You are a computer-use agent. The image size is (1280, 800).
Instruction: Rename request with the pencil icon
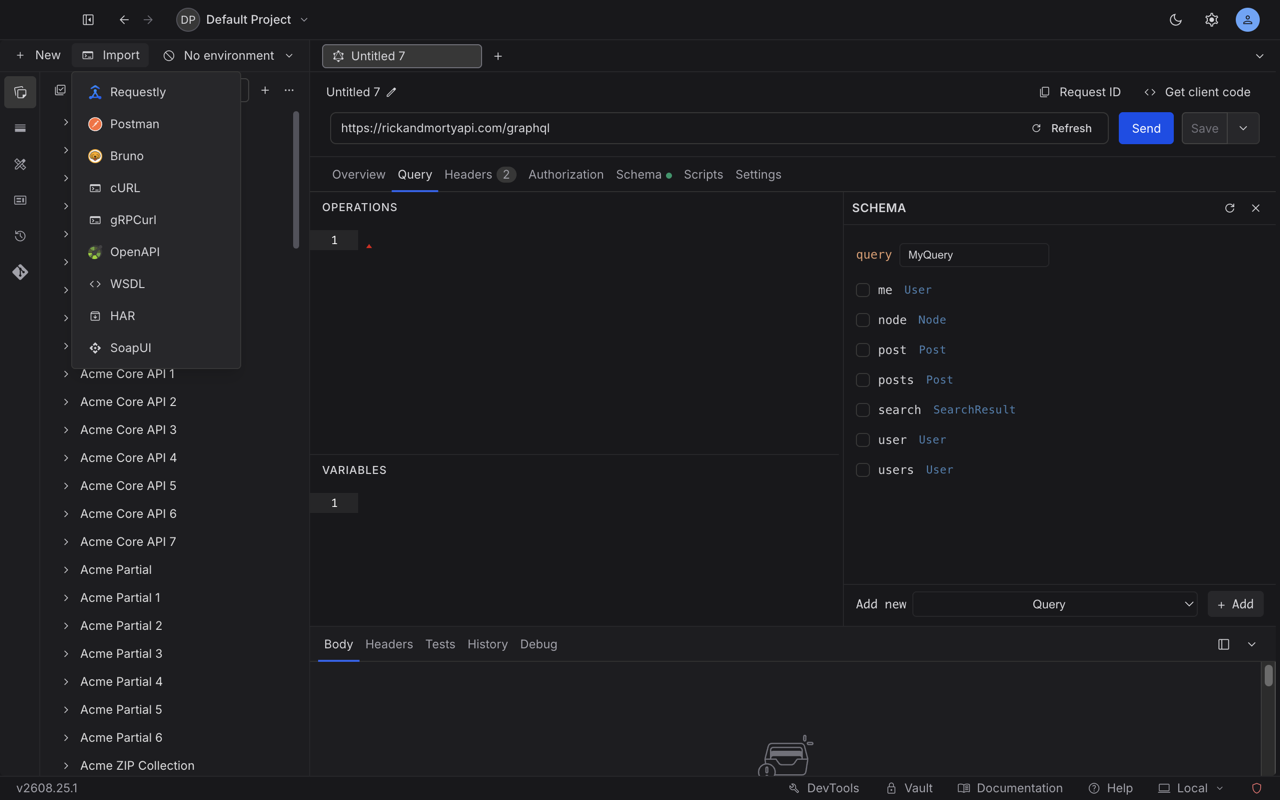tap(391, 92)
